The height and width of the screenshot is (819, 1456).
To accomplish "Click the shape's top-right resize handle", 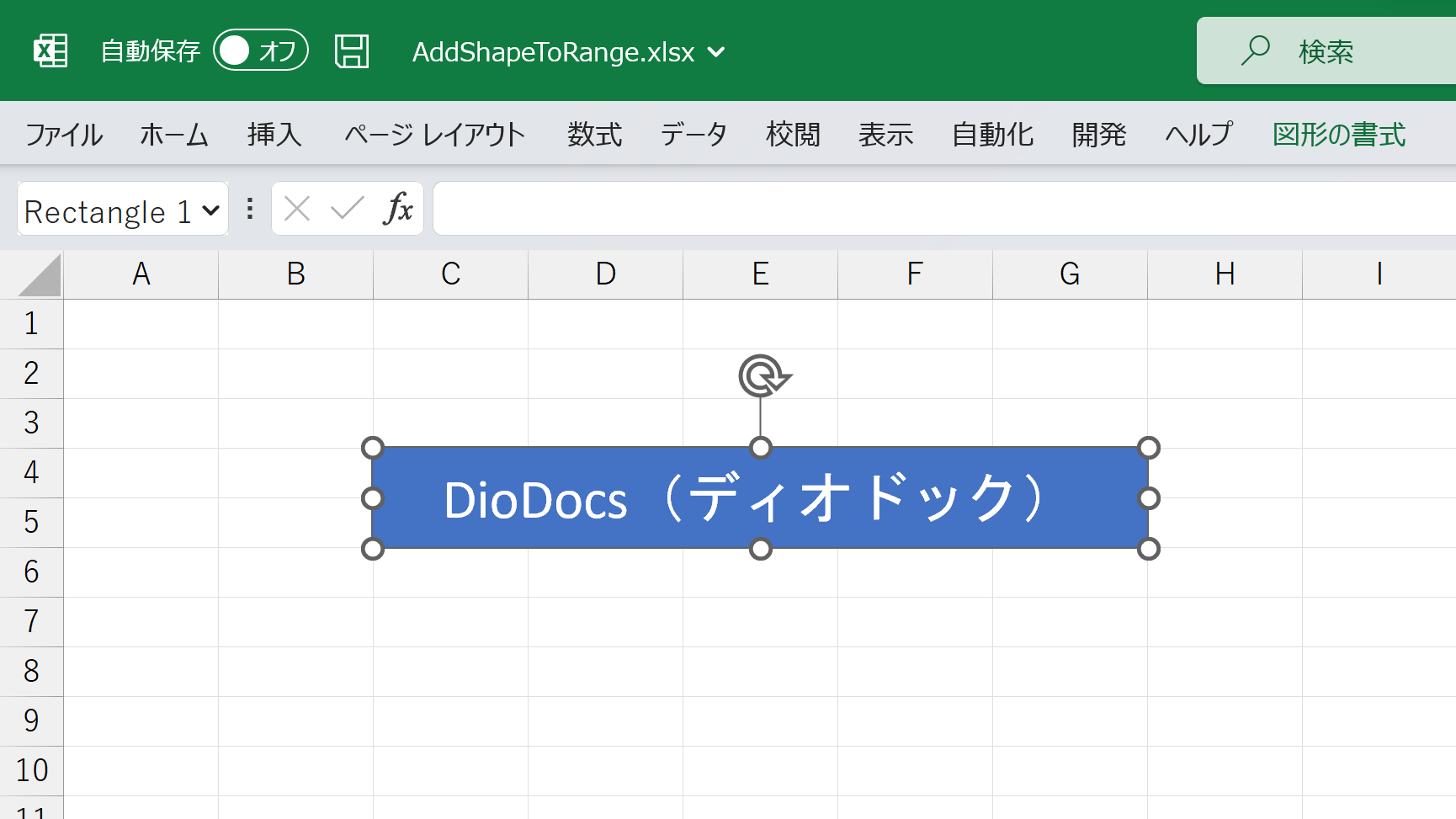I will point(1149,448).
